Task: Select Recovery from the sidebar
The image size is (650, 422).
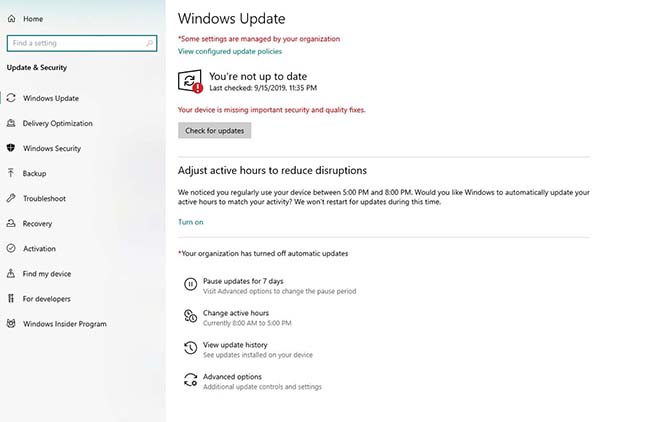Action: (37, 223)
